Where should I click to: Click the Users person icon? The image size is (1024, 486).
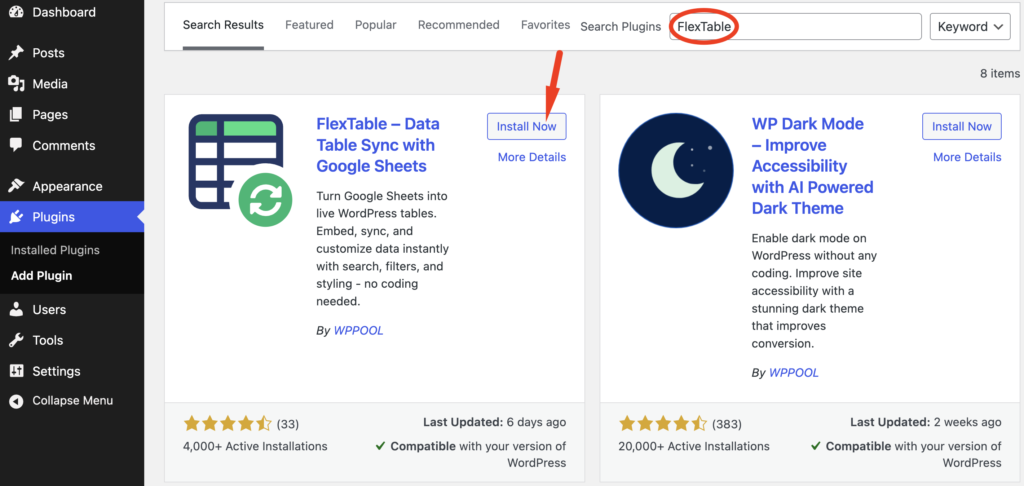pos(16,310)
